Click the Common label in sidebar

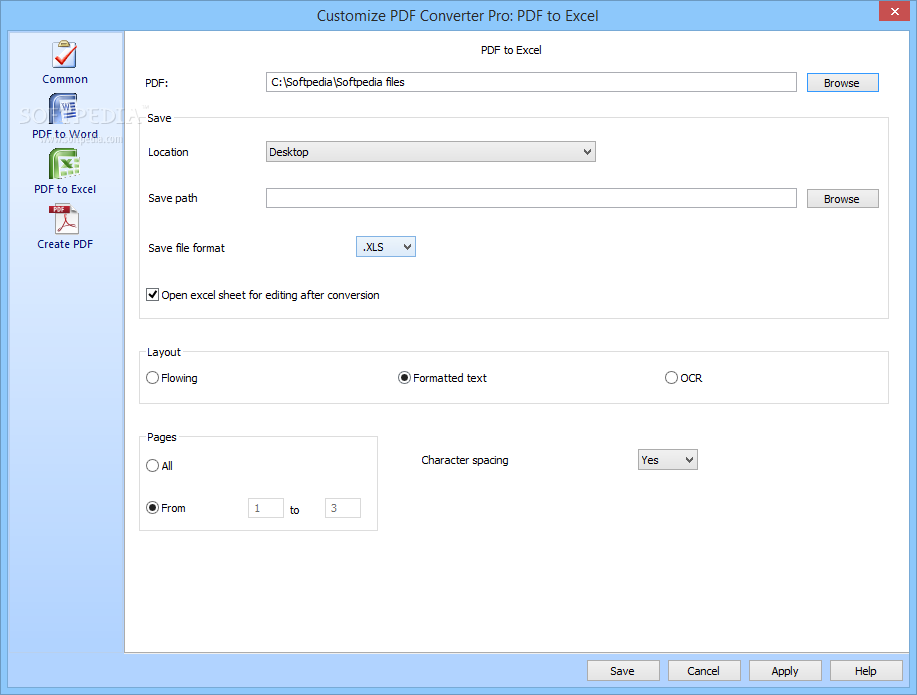pyautogui.click(x=65, y=79)
